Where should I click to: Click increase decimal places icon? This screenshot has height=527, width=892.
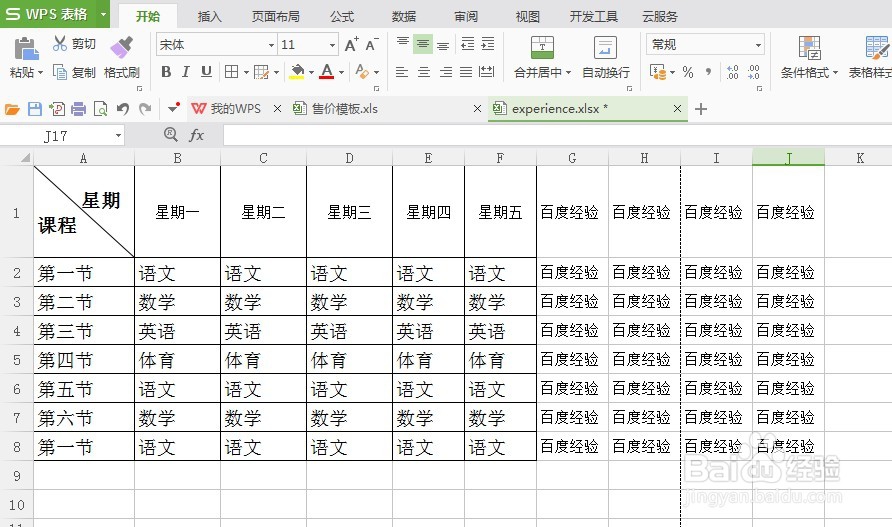click(732, 72)
